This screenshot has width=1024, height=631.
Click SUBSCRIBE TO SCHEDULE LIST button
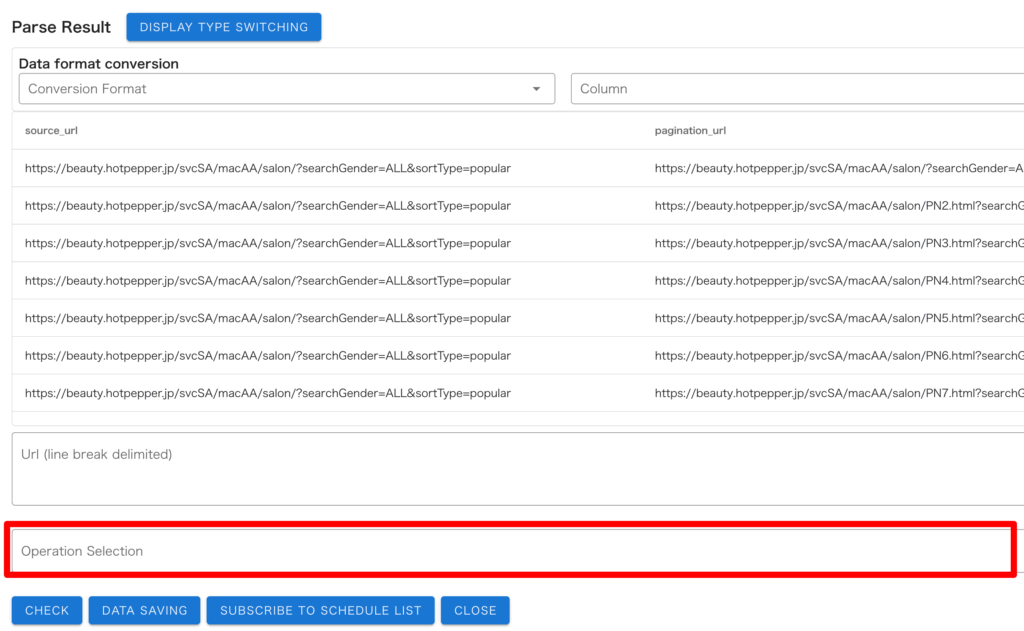point(320,610)
